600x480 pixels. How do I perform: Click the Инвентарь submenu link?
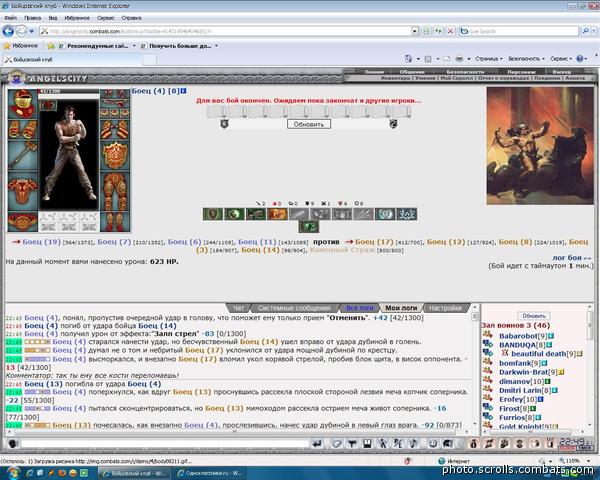pyautogui.click(x=395, y=78)
